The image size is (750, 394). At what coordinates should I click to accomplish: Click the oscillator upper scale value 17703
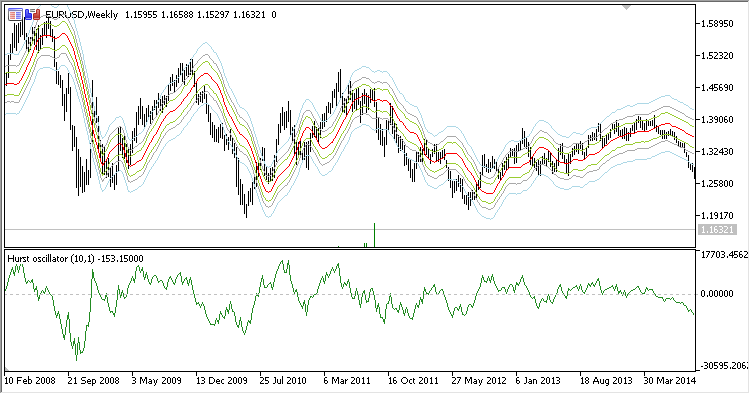tap(724, 255)
